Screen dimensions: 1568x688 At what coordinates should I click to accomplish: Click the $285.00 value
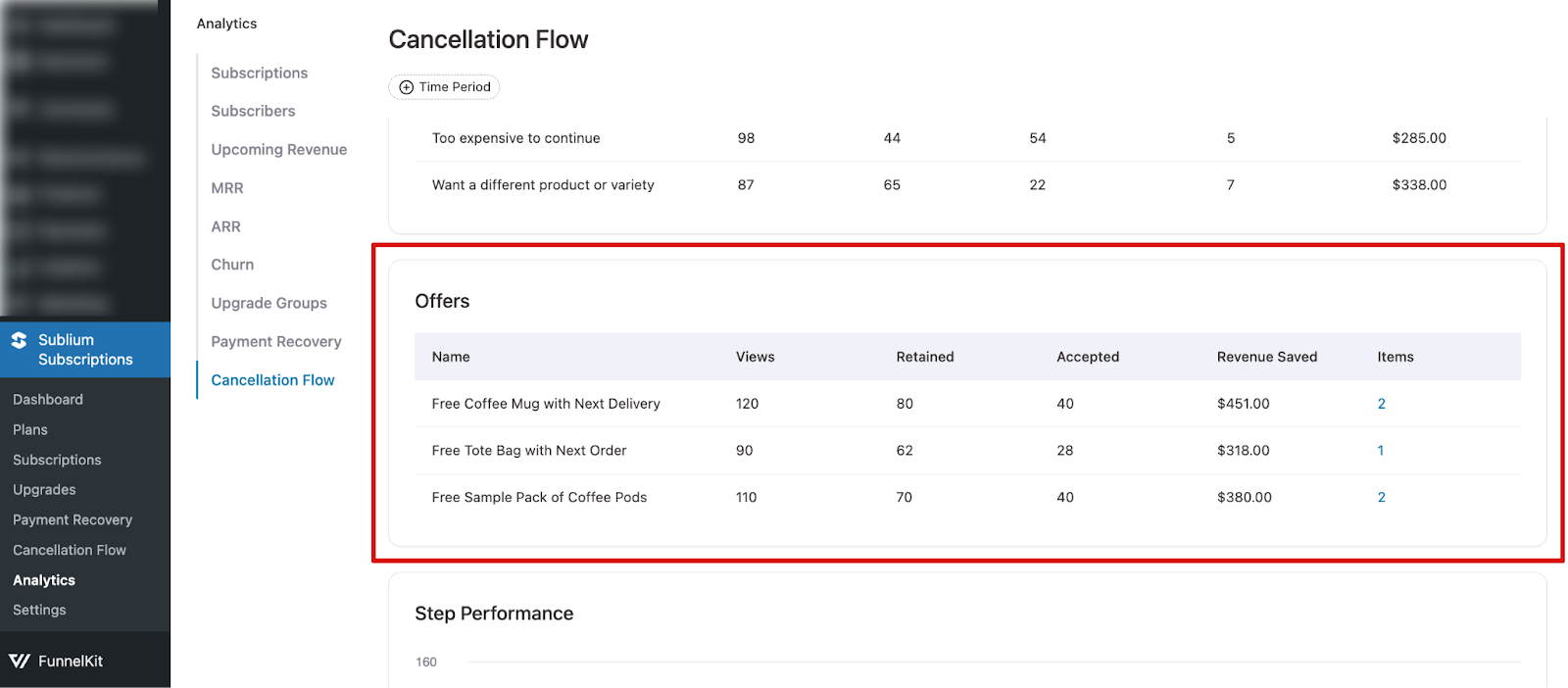coord(1419,138)
